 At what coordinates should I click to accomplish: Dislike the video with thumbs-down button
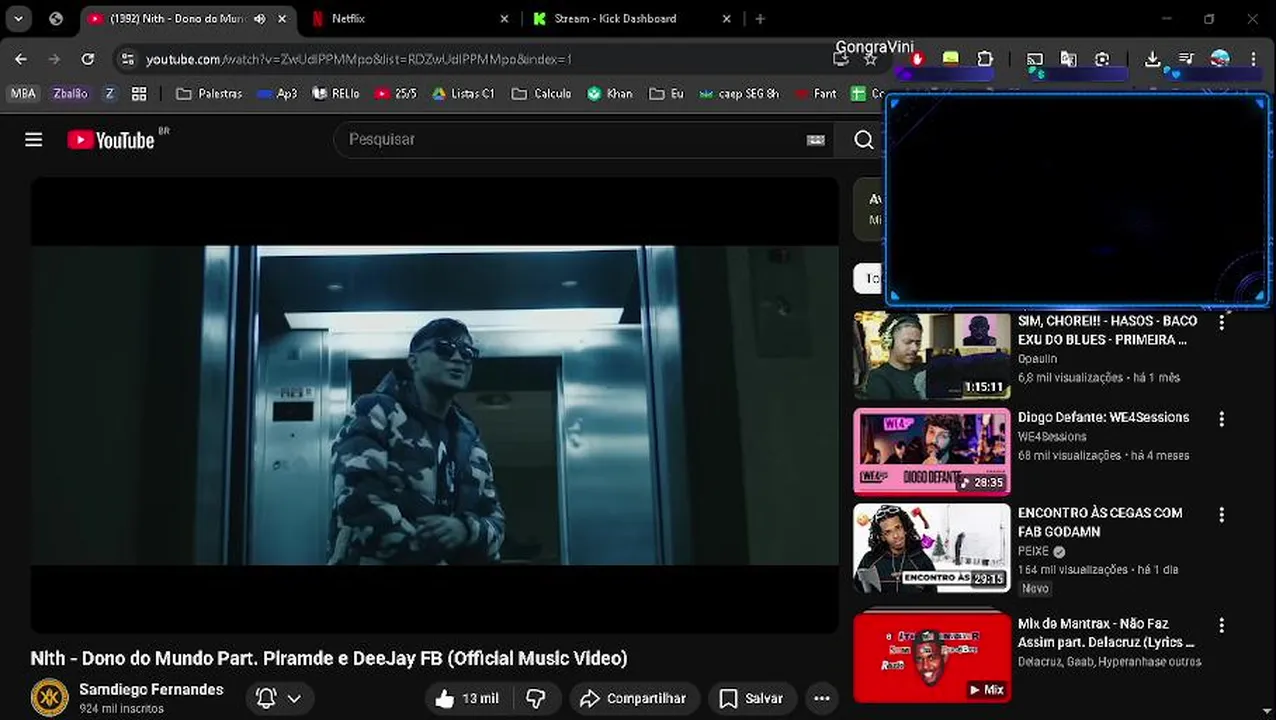(536, 698)
